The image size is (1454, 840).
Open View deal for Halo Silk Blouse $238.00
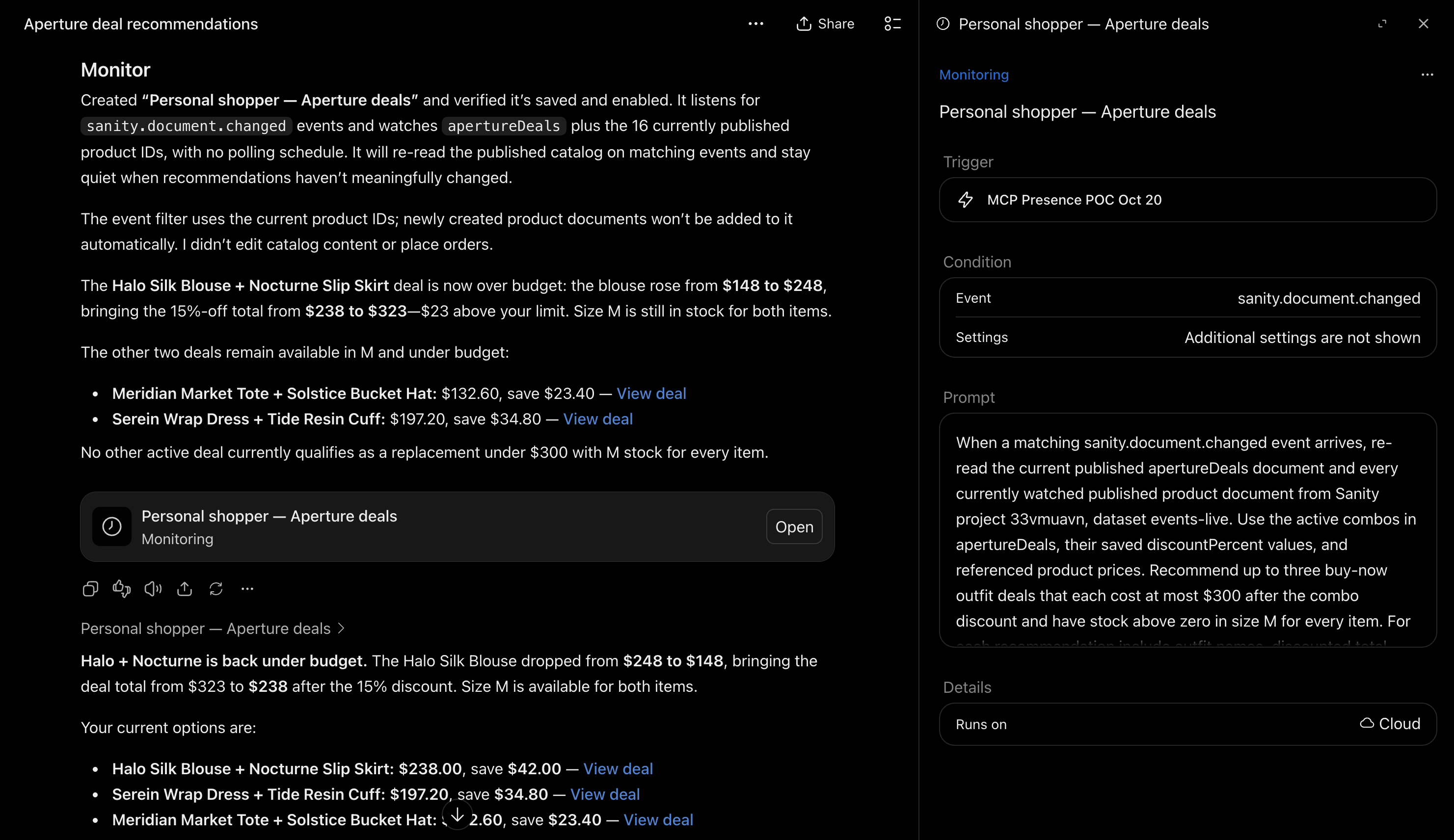(x=618, y=768)
